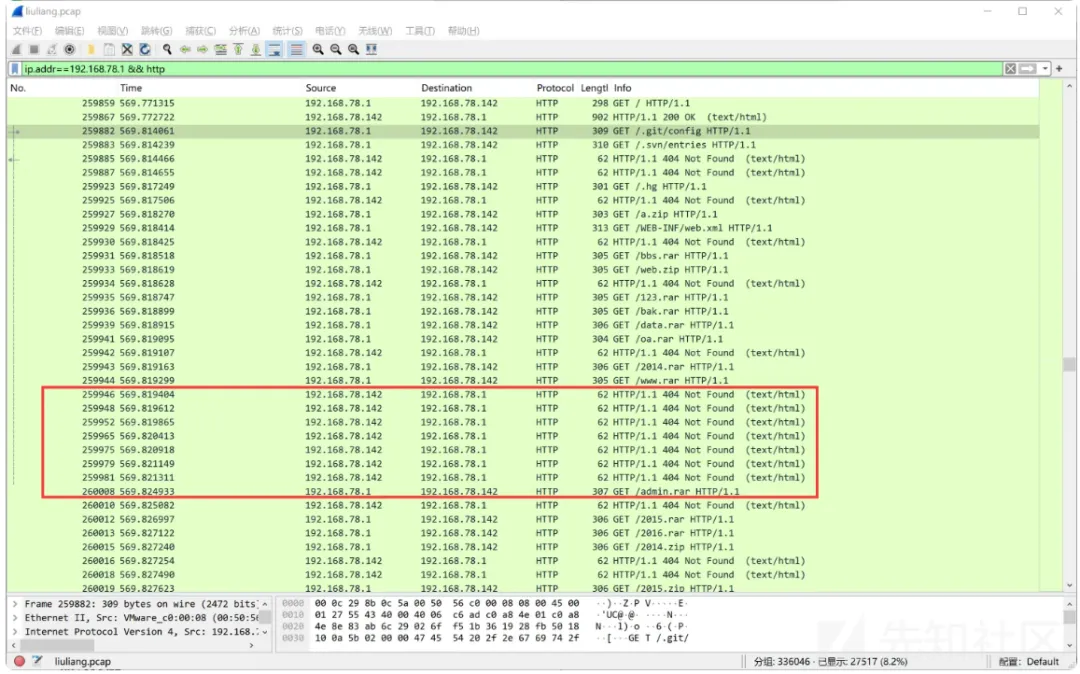The height and width of the screenshot is (674, 1080).
Task: Click the find packet magnifier icon
Action: tap(167, 49)
